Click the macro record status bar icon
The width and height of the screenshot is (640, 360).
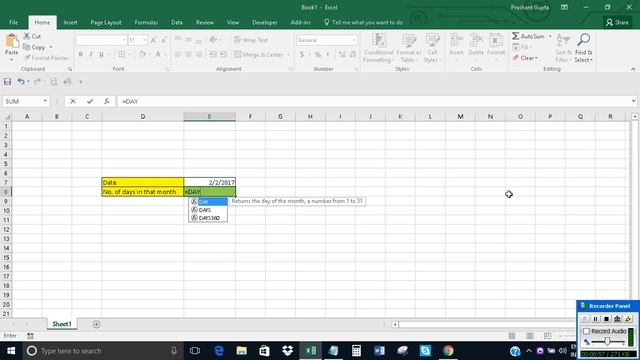coord(30,336)
